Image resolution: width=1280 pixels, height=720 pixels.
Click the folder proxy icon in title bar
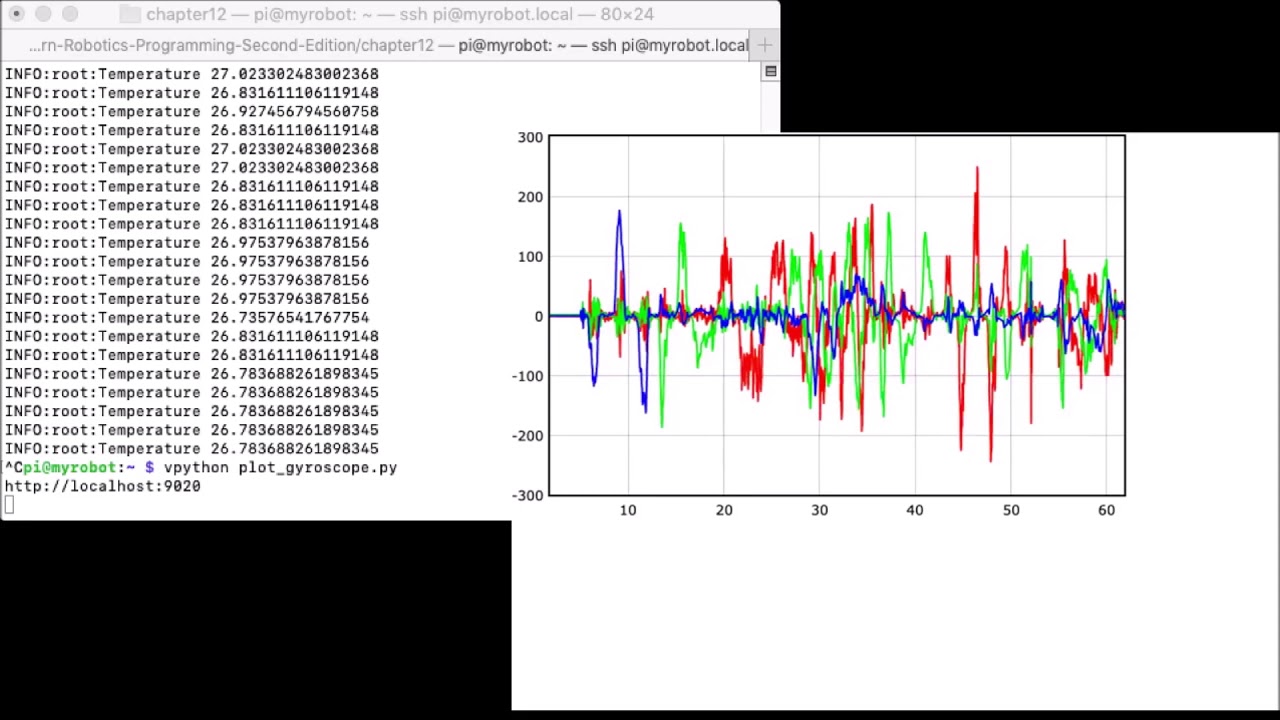[x=130, y=14]
